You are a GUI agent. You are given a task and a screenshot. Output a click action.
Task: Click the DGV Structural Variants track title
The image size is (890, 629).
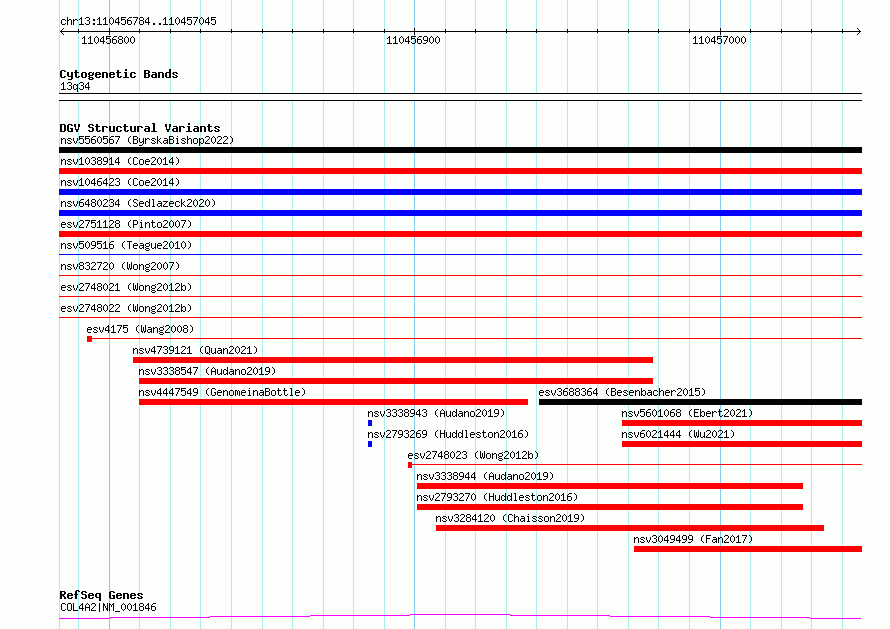(x=140, y=128)
